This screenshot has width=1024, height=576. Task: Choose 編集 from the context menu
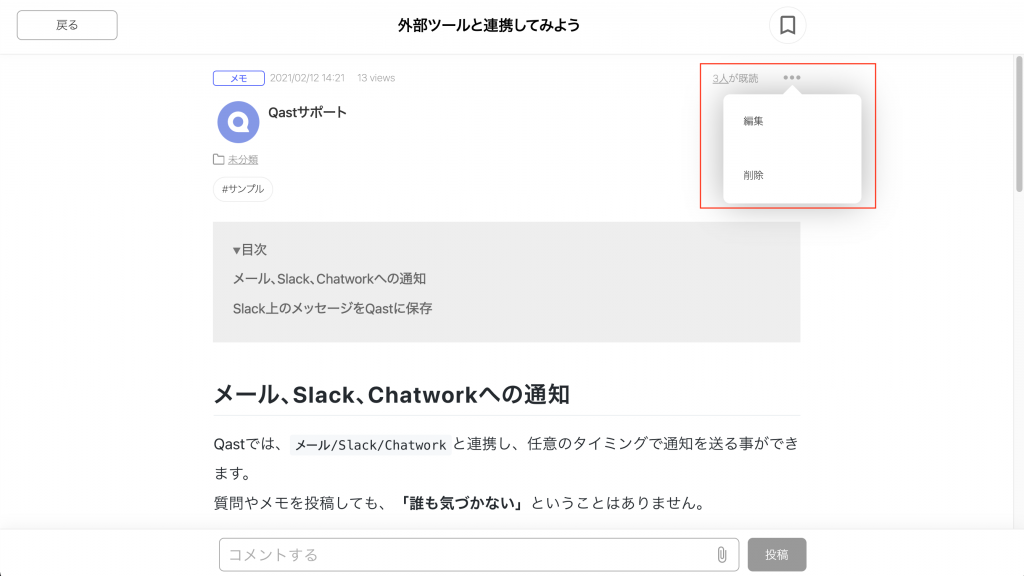752,119
